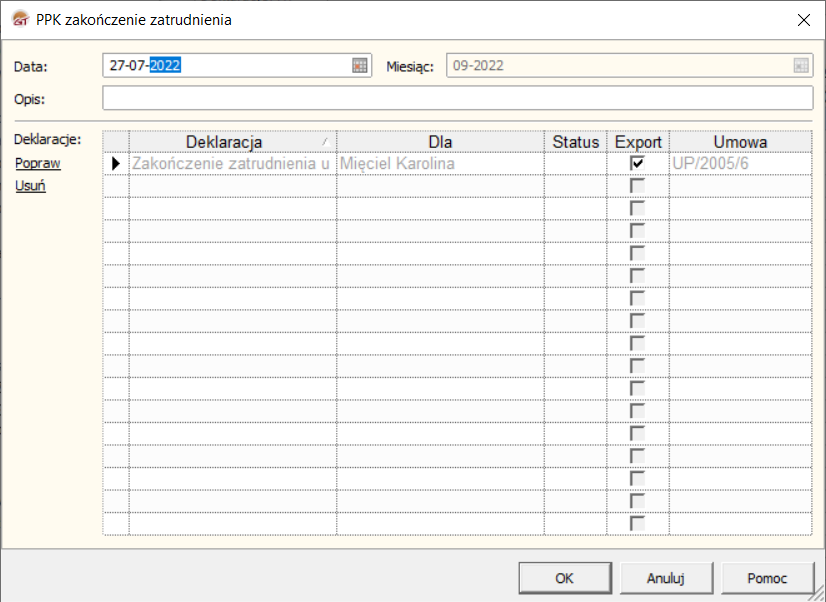Click the Dla column header
826x602 pixels.
point(440,142)
